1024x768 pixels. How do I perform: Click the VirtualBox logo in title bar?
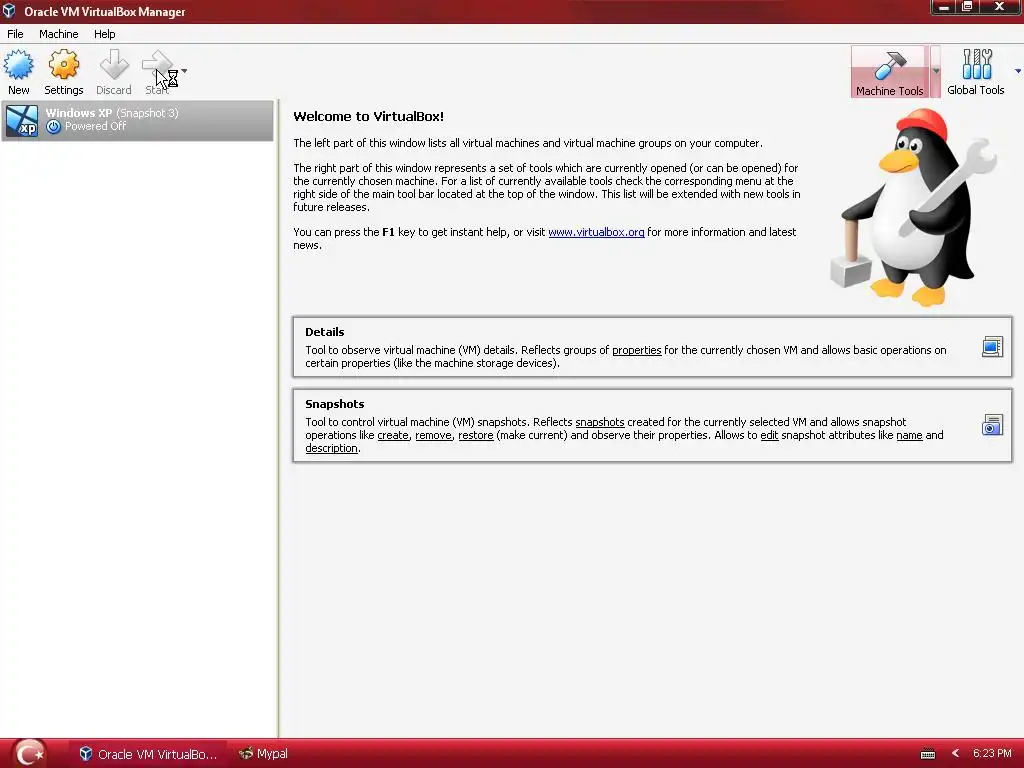point(9,11)
